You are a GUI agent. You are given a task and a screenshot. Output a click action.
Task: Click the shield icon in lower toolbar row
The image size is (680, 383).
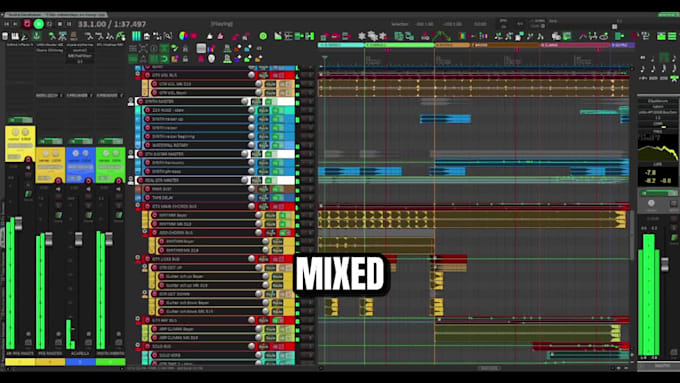(211, 58)
